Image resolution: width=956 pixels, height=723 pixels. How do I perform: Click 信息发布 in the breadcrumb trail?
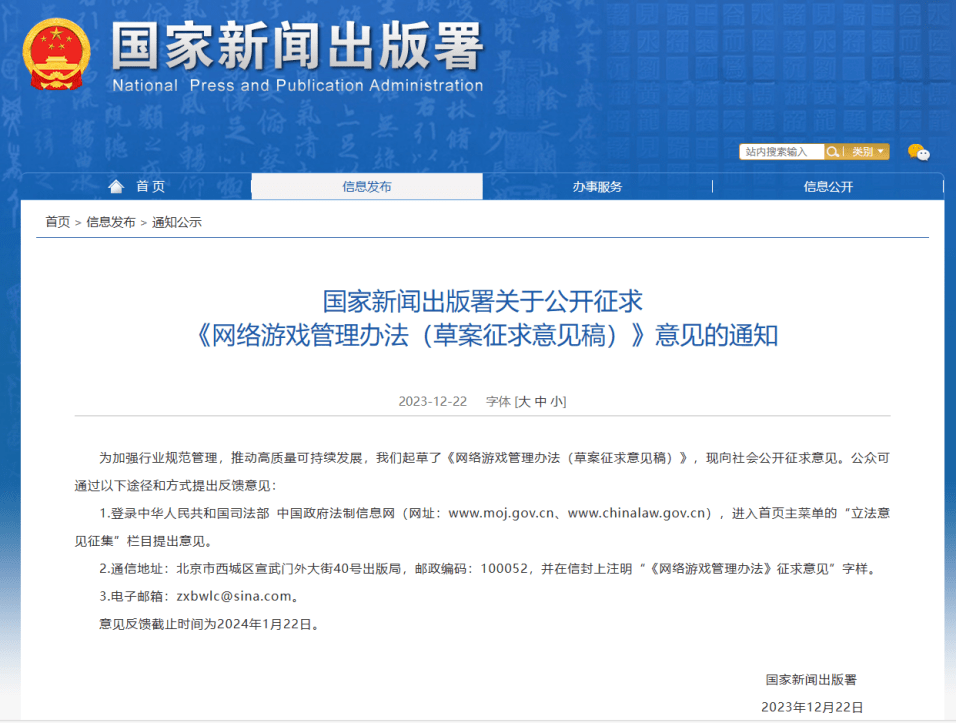111,222
